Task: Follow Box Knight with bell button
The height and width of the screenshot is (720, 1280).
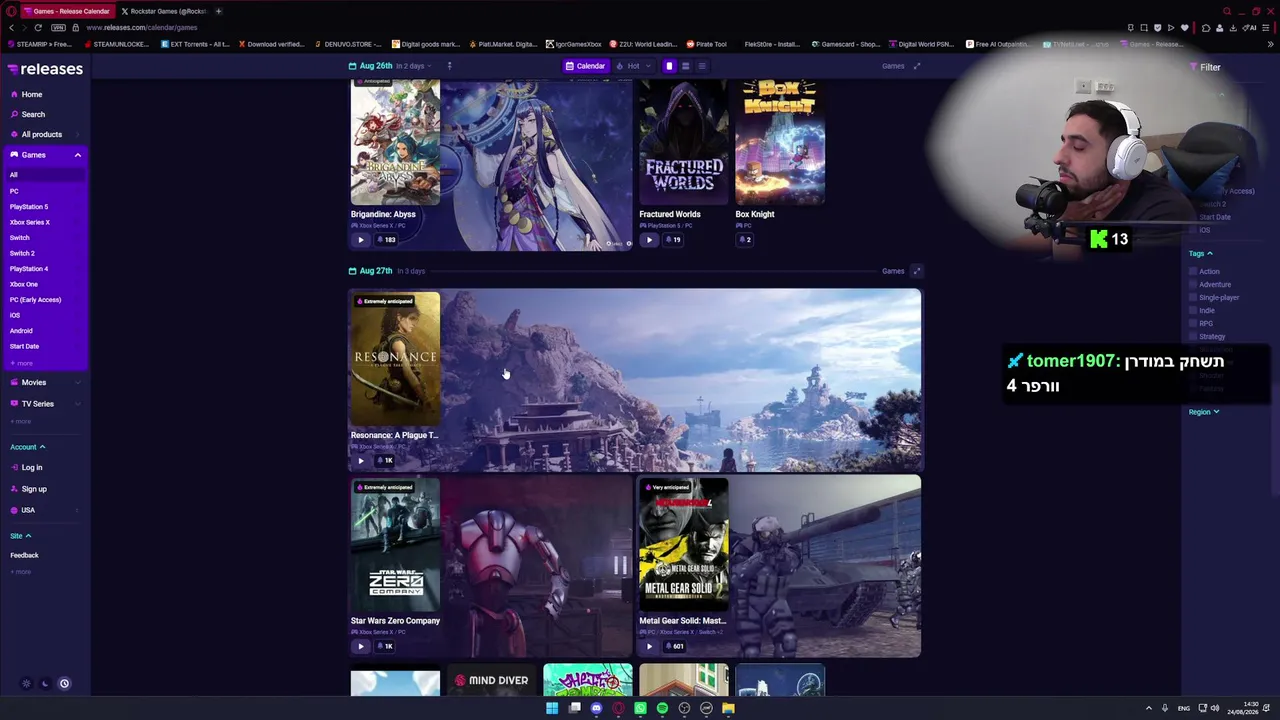Action: pyautogui.click(x=745, y=240)
